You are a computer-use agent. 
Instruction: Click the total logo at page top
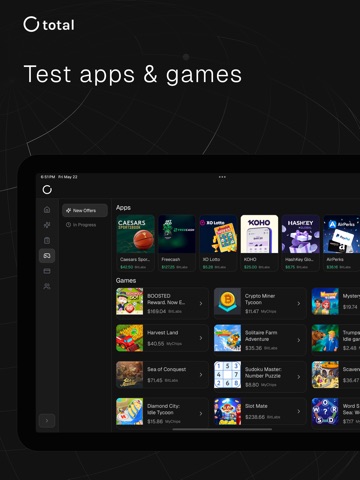click(x=49, y=24)
